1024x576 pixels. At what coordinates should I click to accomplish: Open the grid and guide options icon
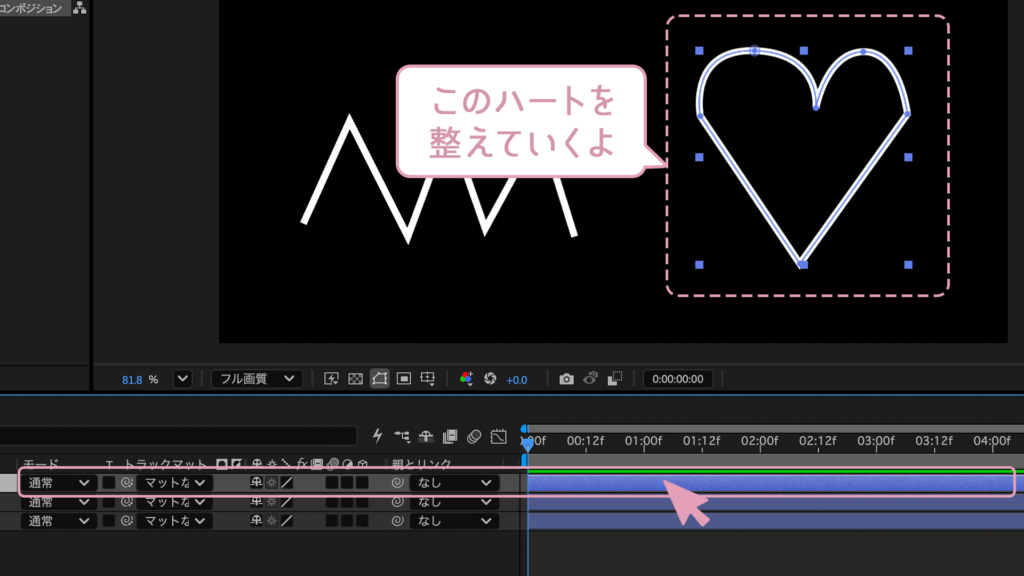coord(428,379)
